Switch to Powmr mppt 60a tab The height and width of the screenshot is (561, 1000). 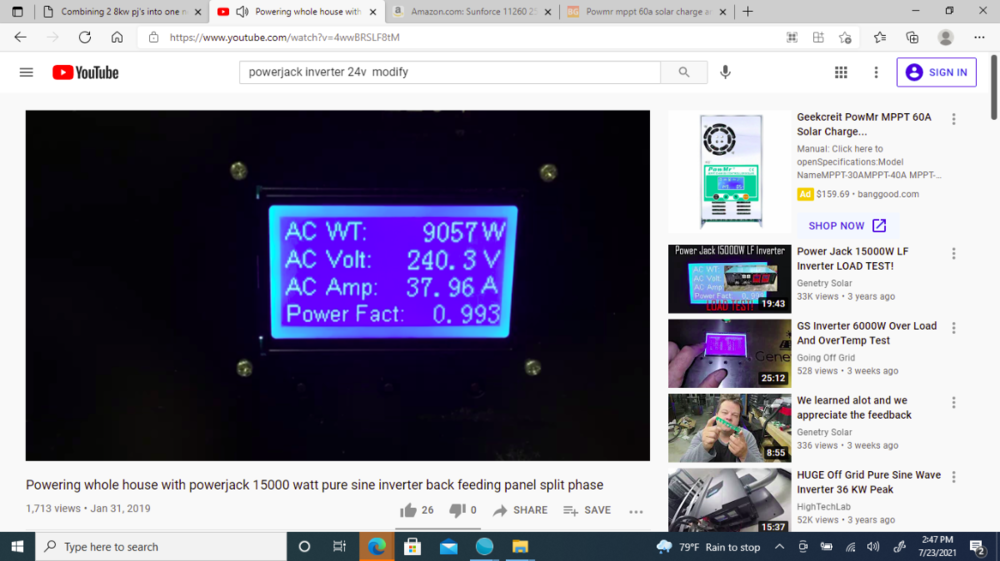(645, 11)
